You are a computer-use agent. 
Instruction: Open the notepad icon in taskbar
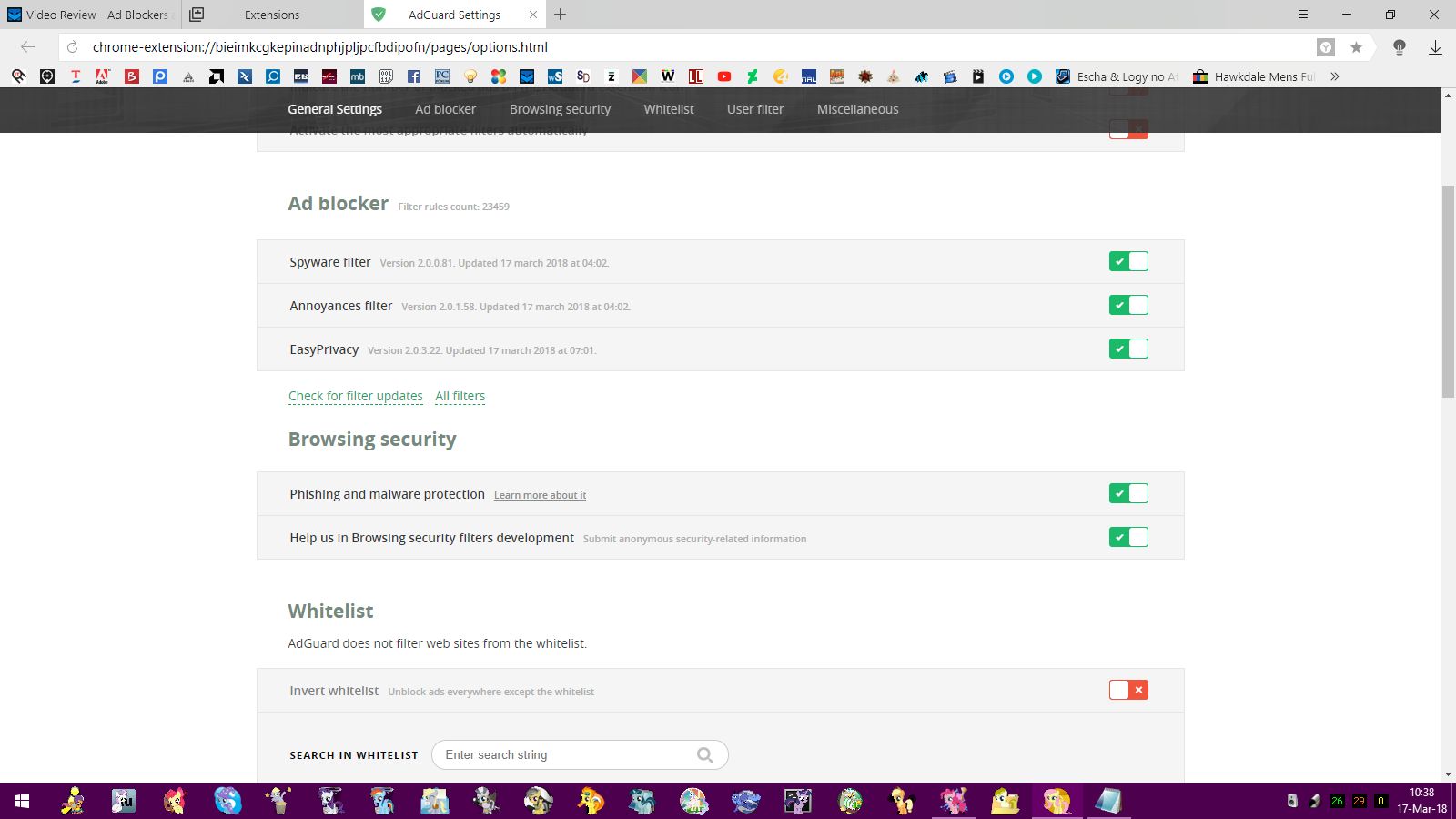coord(1108,801)
